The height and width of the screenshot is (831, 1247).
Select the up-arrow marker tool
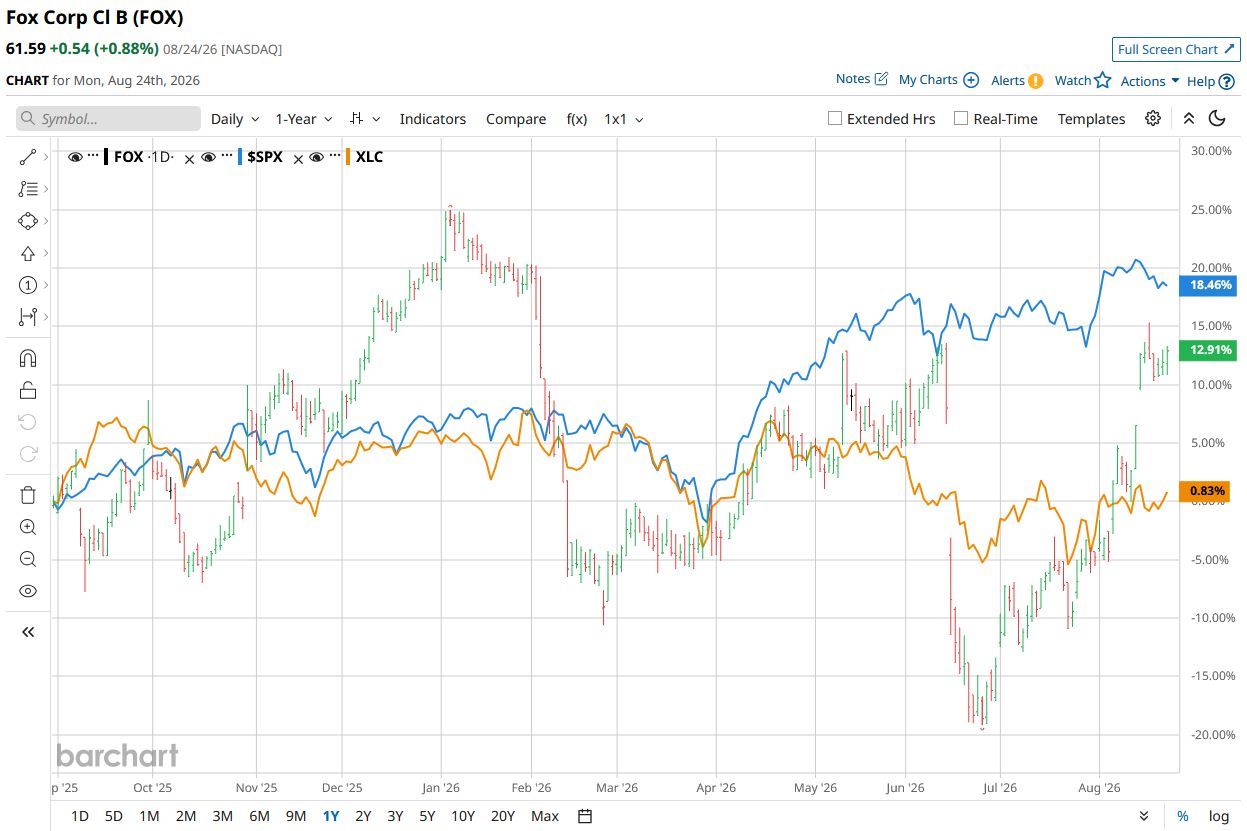coord(27,253)
